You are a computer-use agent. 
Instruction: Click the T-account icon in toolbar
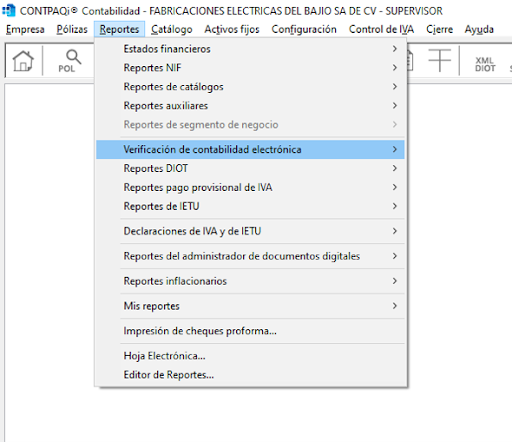(x=440, y=60)
